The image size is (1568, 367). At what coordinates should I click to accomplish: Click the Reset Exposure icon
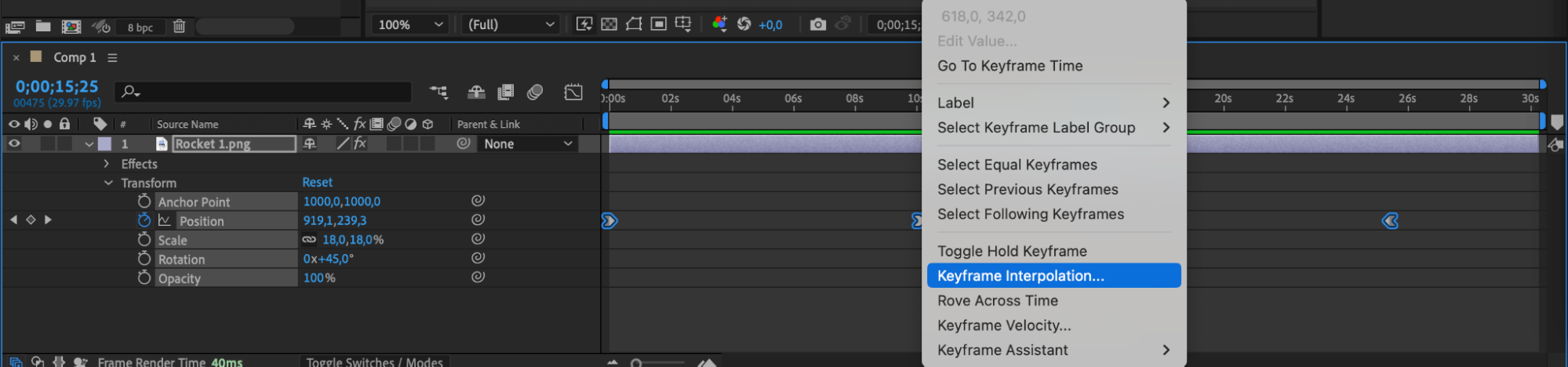[x=744, y=24]
